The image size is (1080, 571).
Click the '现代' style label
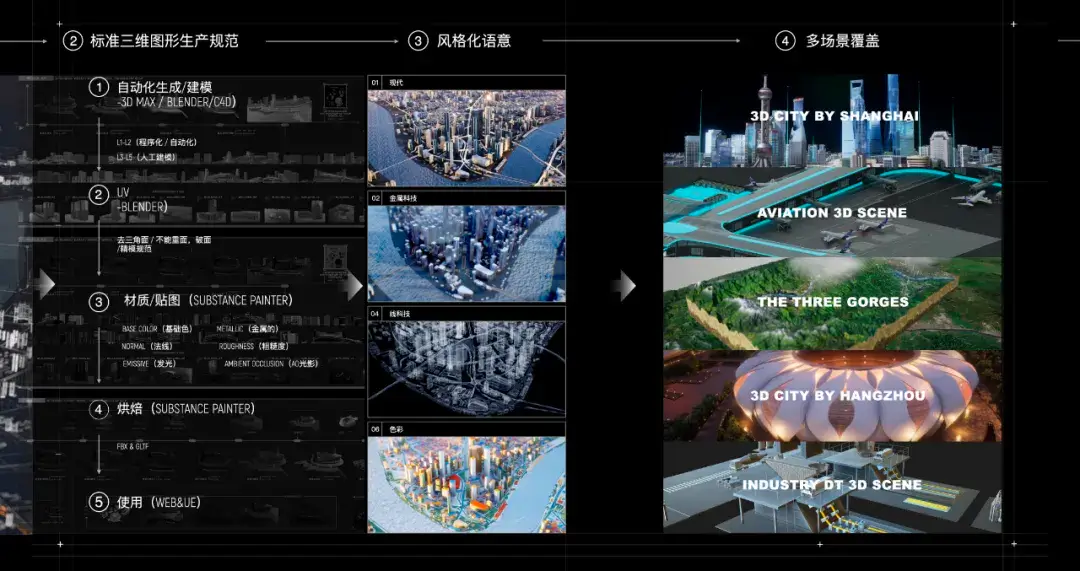point(396,83)
